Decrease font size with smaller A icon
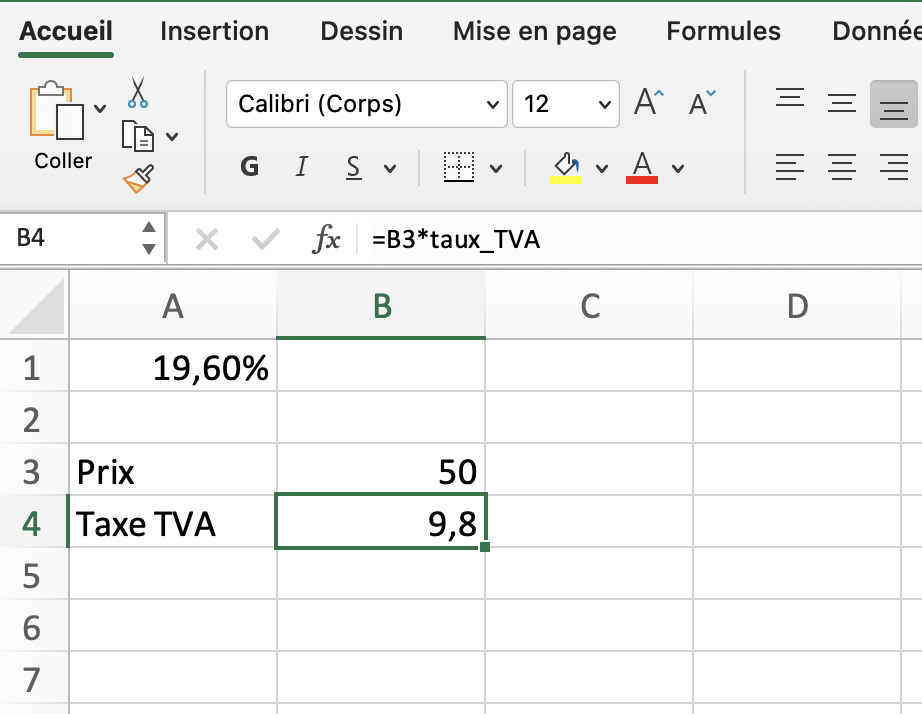This screenshot has height=714, width=922. pos(702,103)
